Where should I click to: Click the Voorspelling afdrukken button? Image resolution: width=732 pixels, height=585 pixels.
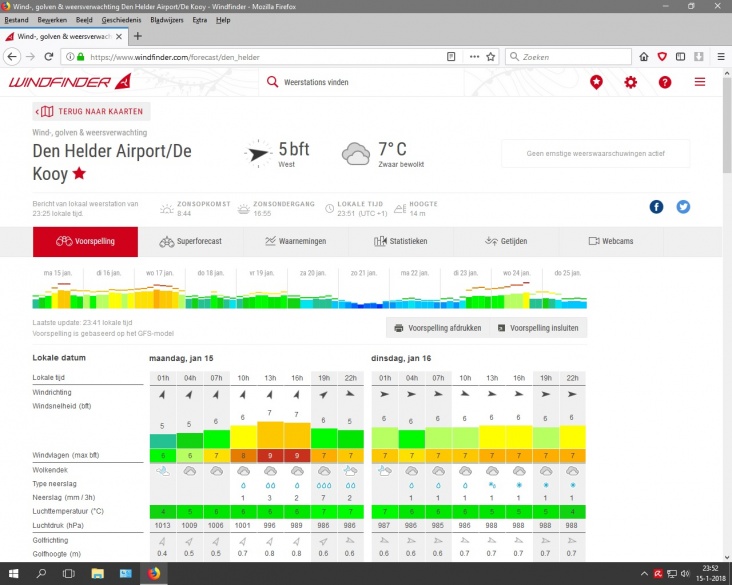[438, 327]
